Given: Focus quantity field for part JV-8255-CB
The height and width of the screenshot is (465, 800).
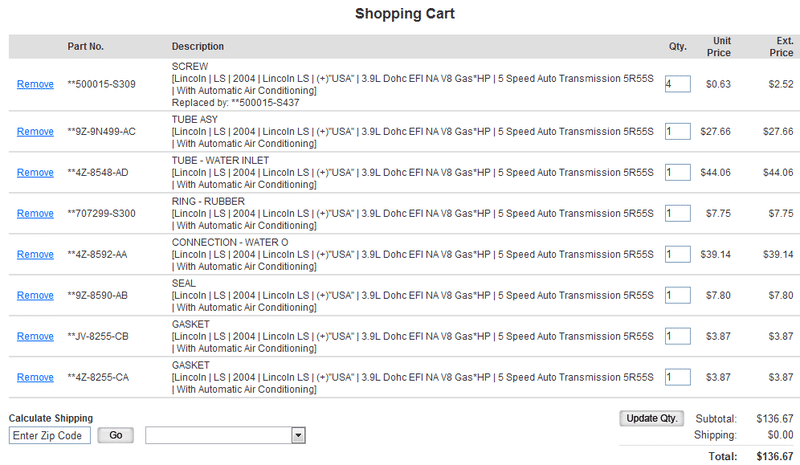Looking at the screenshot, I should click(677, 336).
